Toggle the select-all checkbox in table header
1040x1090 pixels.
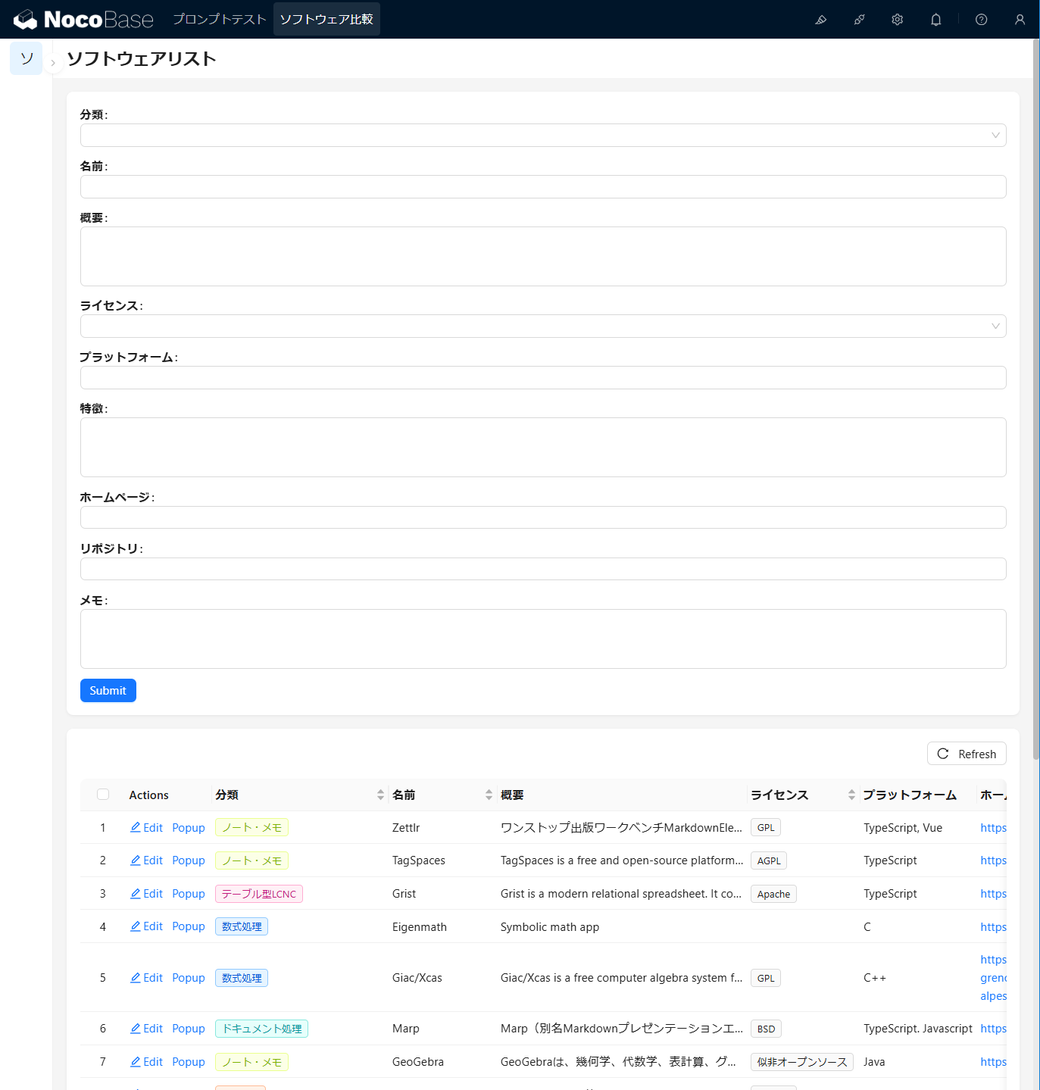(x=103, y=795)
